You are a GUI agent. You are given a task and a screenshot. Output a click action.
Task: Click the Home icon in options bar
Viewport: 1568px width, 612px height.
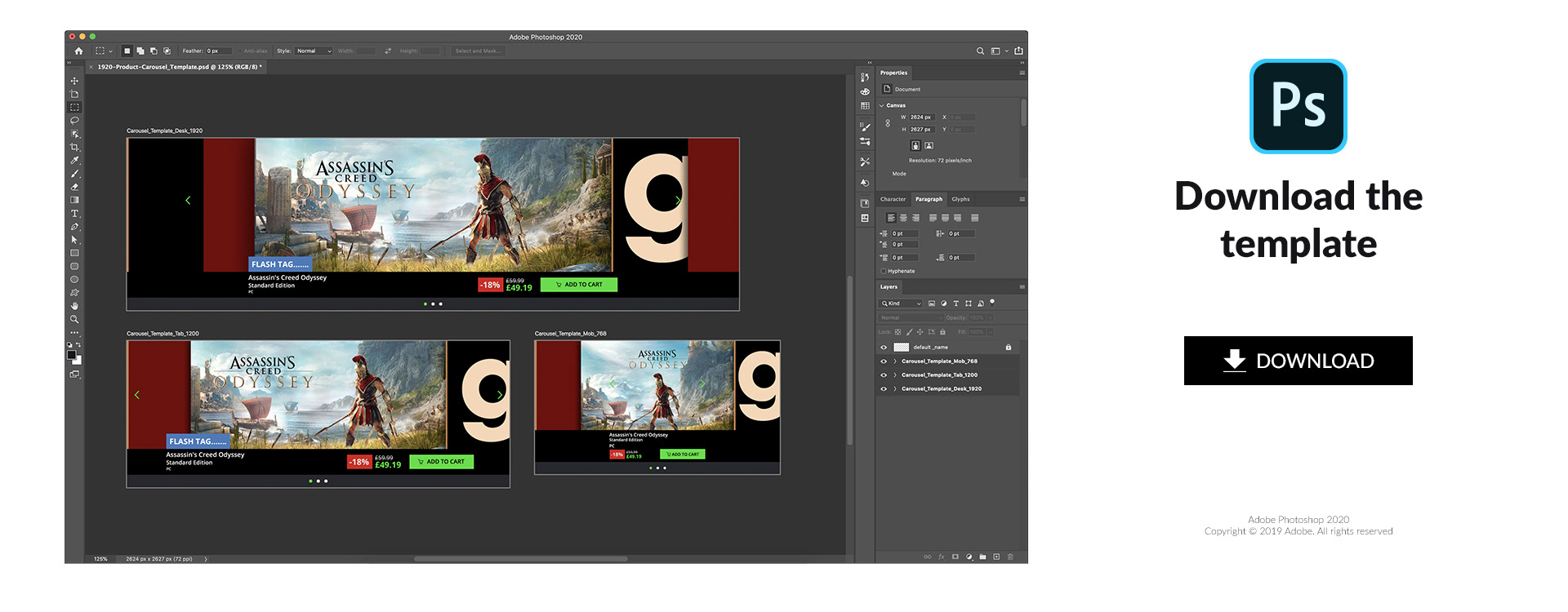(78, 51)
